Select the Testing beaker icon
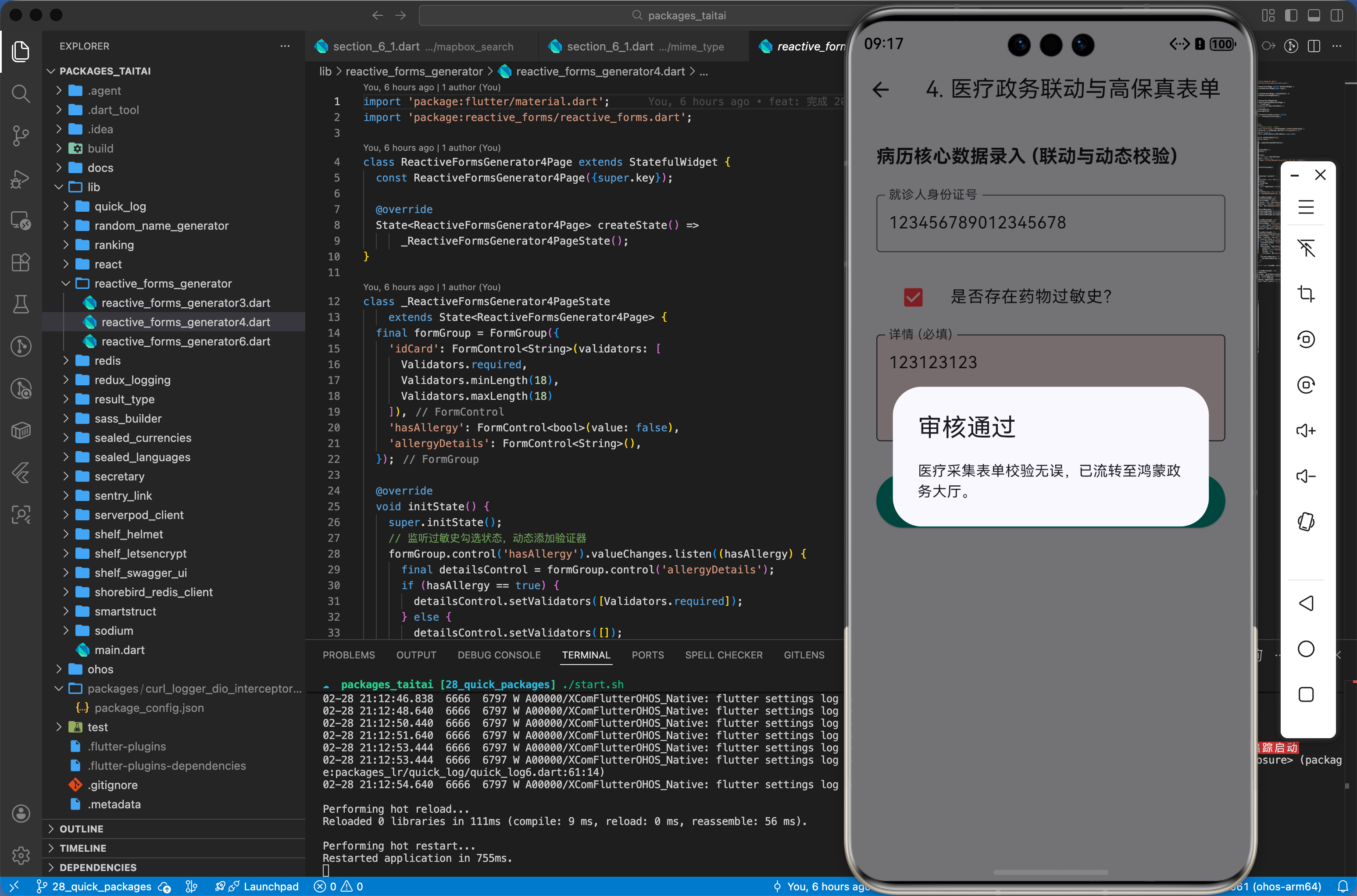This screenshot has height=896, width=1357. [x=21, y=304]
